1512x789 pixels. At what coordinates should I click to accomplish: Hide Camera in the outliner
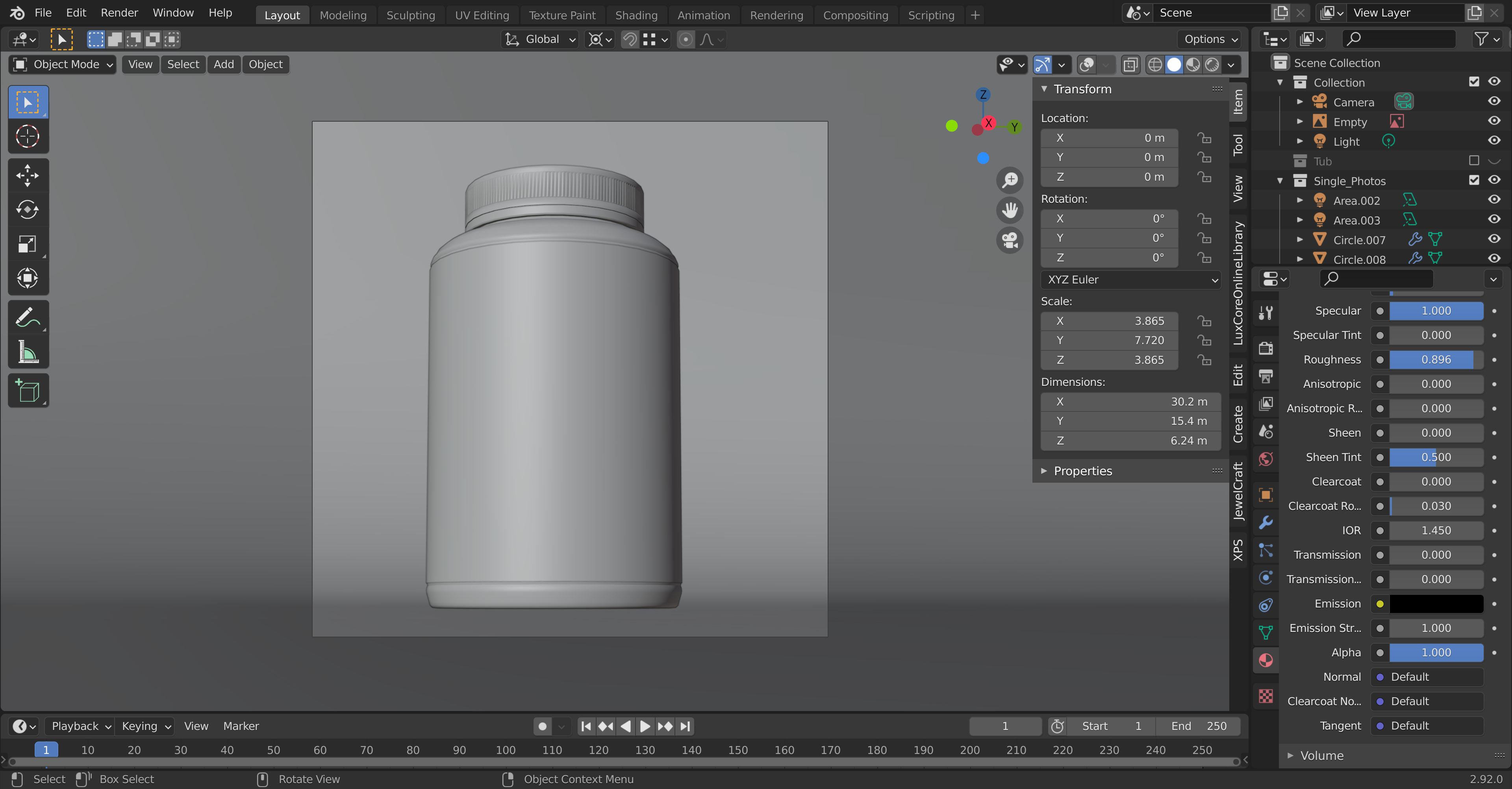coord(1494,101)
